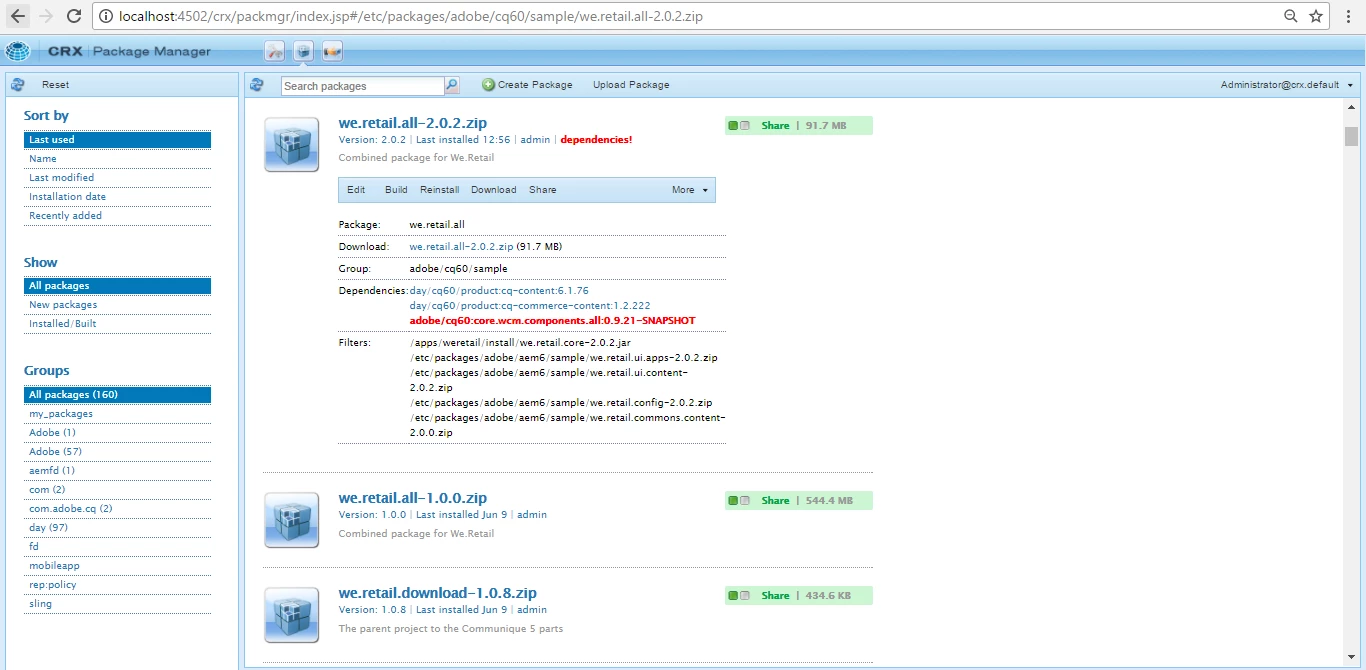The height and width of the screenshot is (670, 1366).
Task: Bookmark this page with the star icon
Action: (x=1316, y=16)
